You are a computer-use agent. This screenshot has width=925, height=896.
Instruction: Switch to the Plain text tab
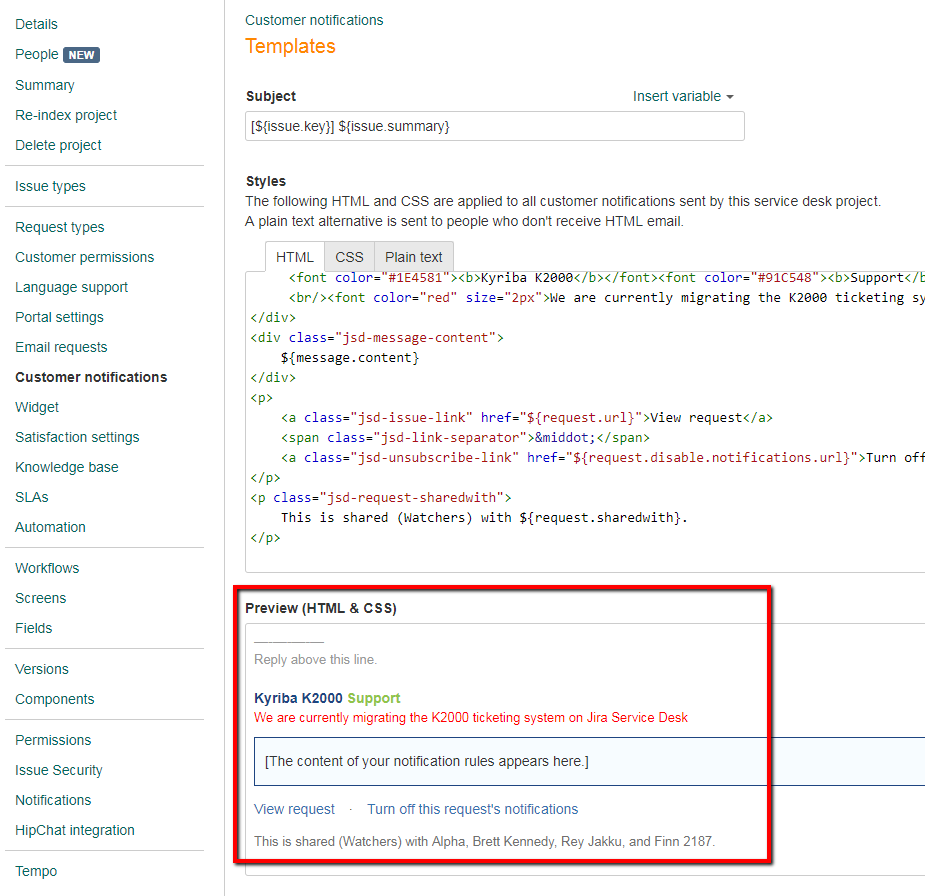click(x=413, y=256)
